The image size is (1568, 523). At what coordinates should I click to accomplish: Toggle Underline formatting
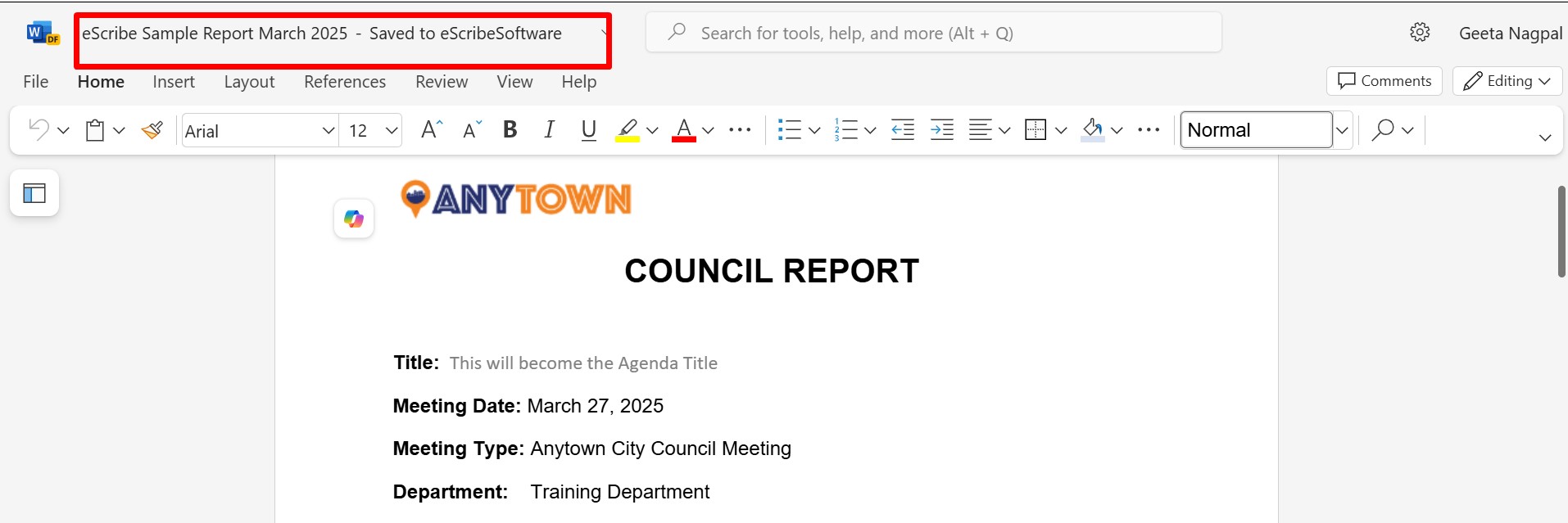pos(588,130)
